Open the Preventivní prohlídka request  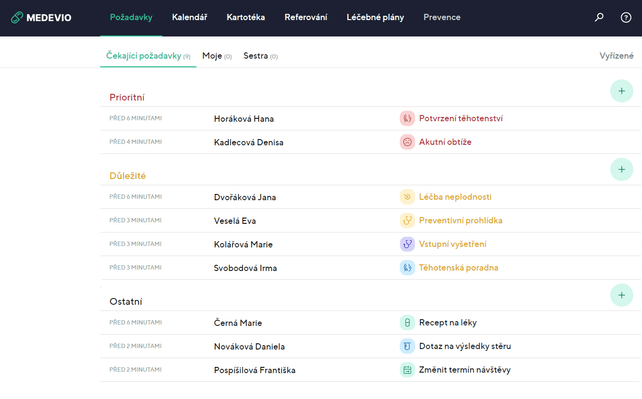tap(461, 221)
